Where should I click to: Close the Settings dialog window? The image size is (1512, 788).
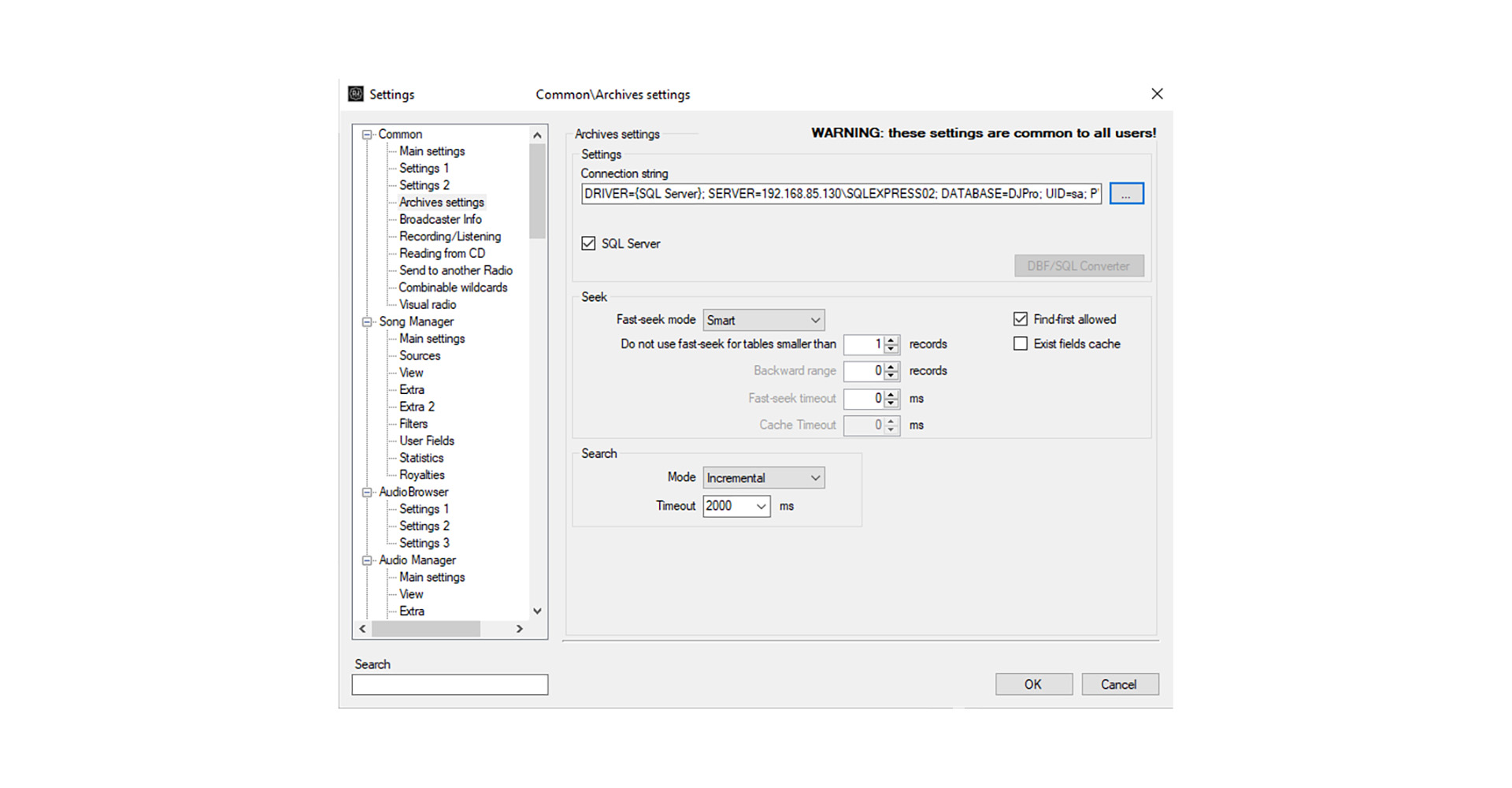[1157, 94]
